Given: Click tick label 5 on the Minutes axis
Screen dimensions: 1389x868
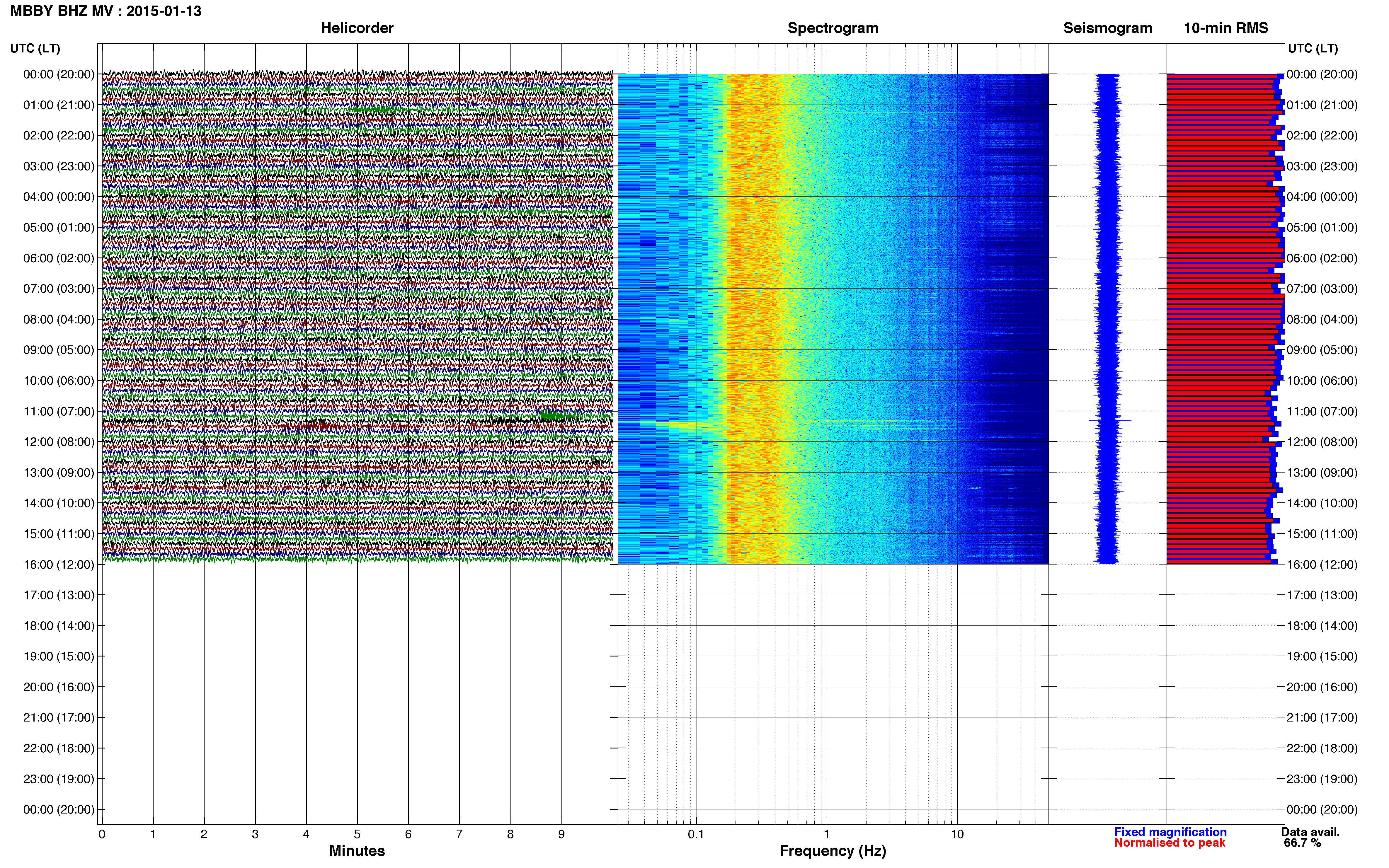Looking at the screenshot, I should [x=357, y=835].
